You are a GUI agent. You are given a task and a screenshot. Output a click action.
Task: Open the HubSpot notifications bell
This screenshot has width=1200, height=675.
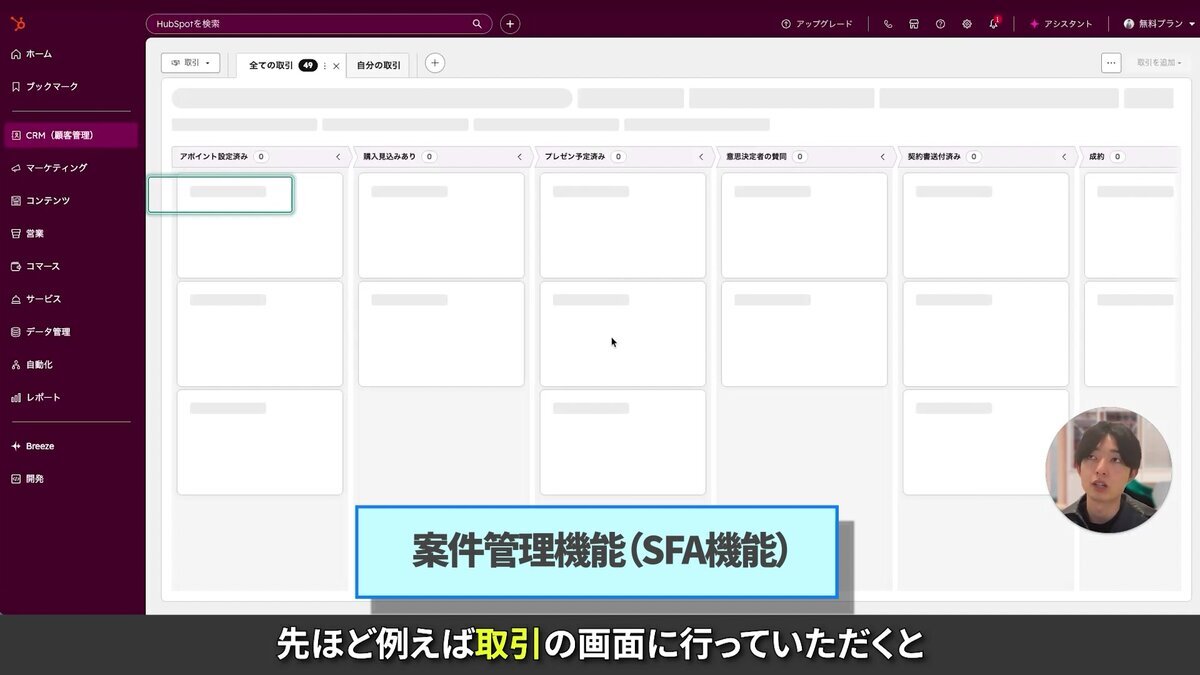pyautogui.click(x=994, y=23)
